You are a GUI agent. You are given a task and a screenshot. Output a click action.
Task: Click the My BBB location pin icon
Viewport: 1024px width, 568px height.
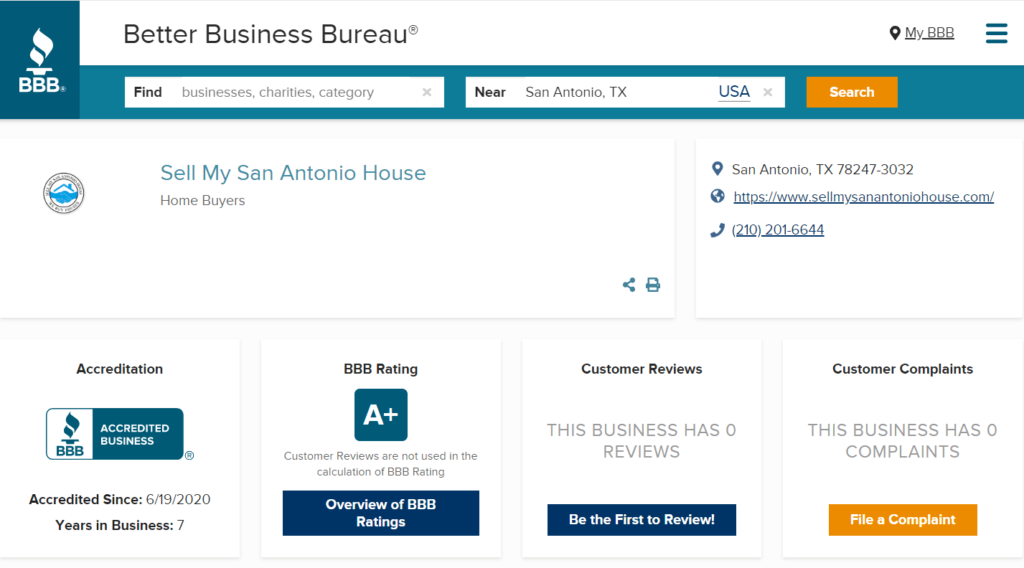point(895,33)
